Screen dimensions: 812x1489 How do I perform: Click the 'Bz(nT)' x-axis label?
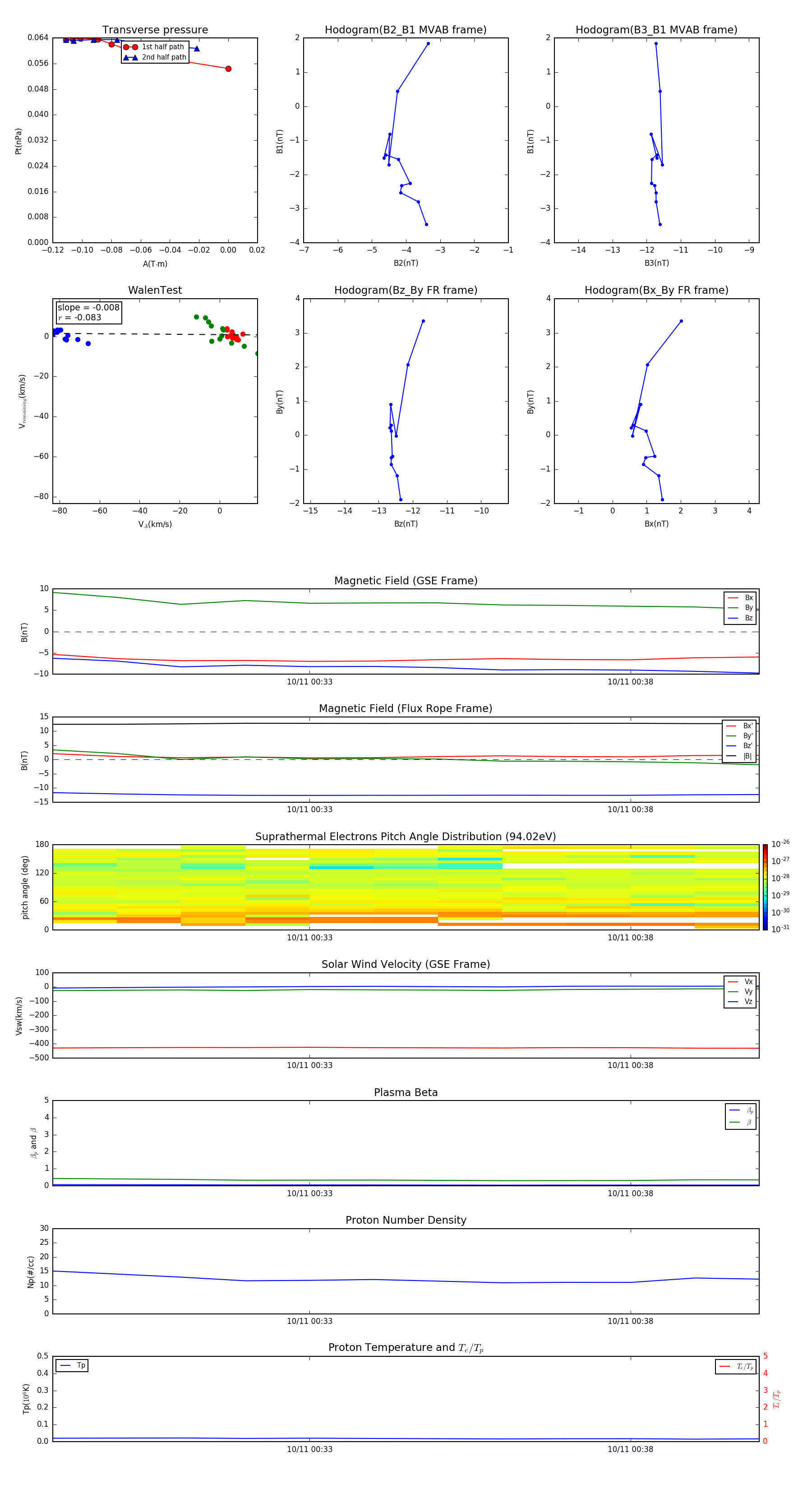point(406,524)
